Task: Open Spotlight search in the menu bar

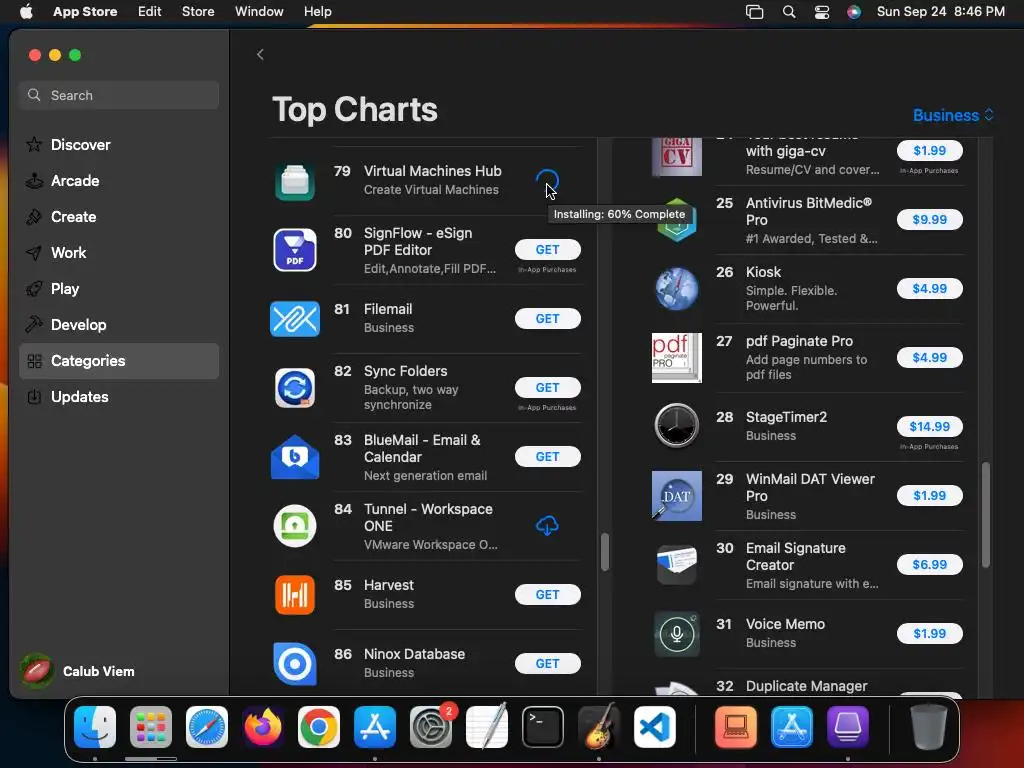Action: [x=789, y=12]
